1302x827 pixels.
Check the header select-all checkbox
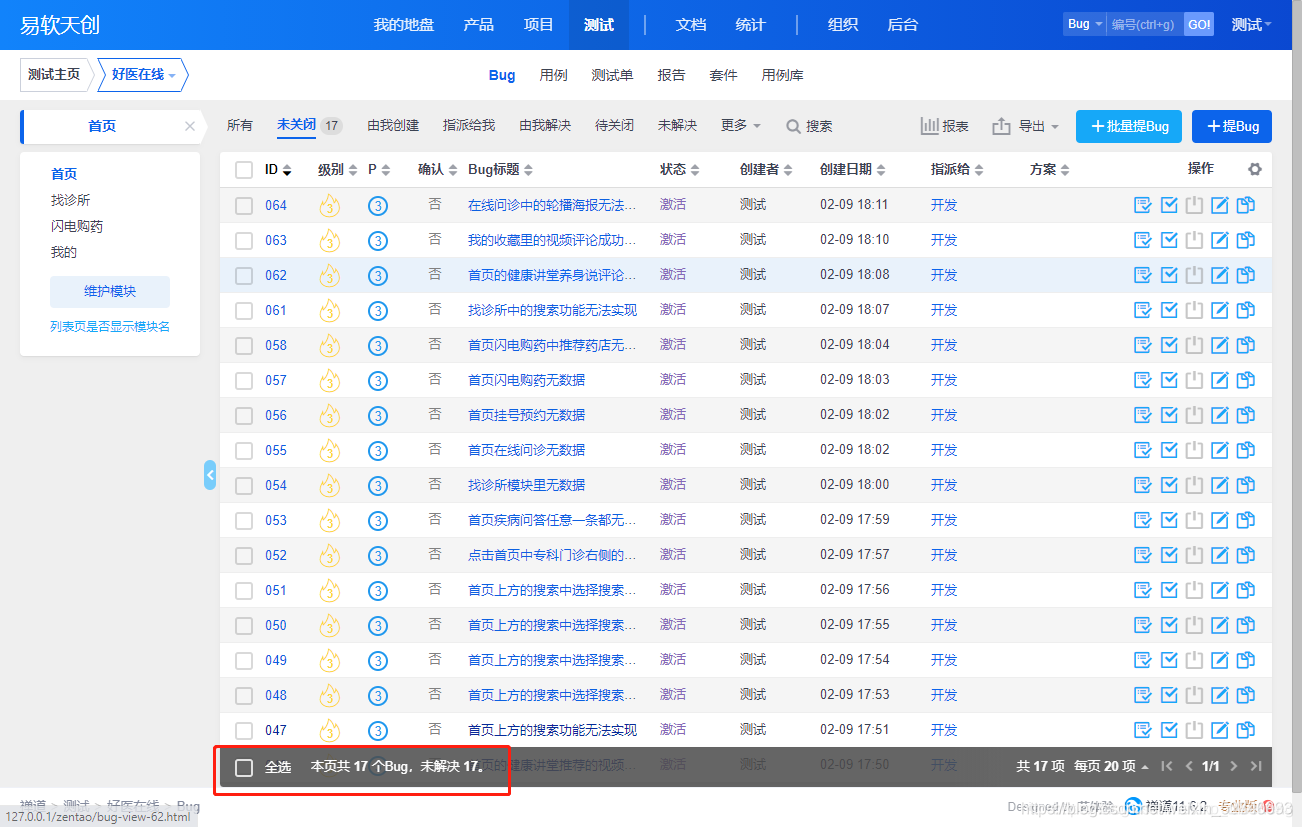244,170
